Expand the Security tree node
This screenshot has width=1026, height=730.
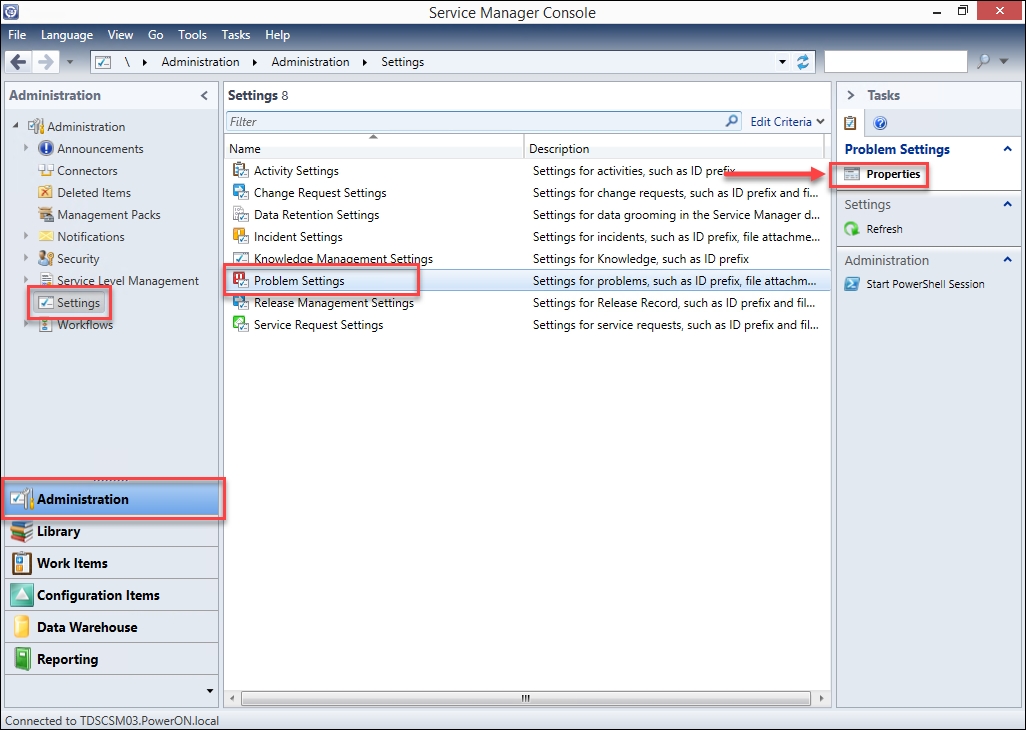pyautogui.click(x=26, y=258)
